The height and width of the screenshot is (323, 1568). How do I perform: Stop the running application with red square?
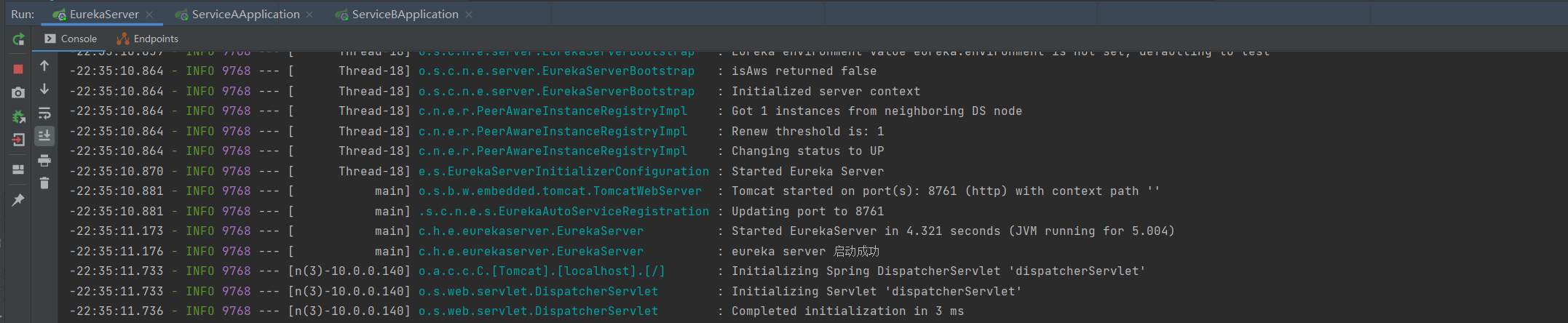click(18, 69)
